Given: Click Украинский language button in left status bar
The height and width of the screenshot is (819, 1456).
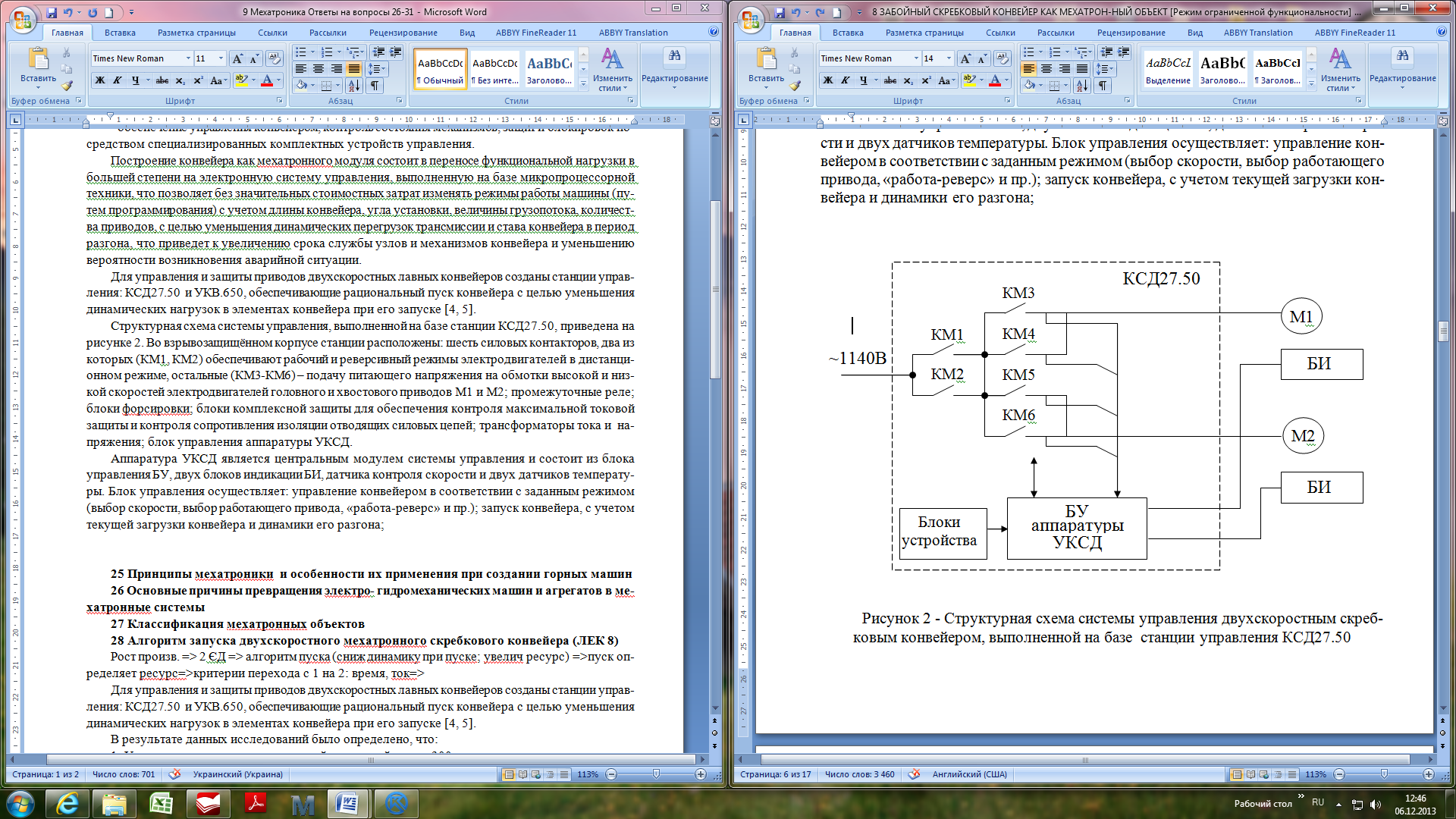Looking at the screenshot, I should point(237,774).
